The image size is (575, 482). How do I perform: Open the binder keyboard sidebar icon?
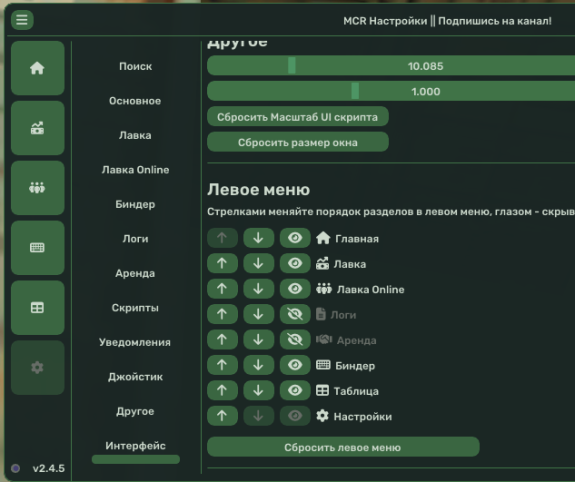click(x=37, y=248)
